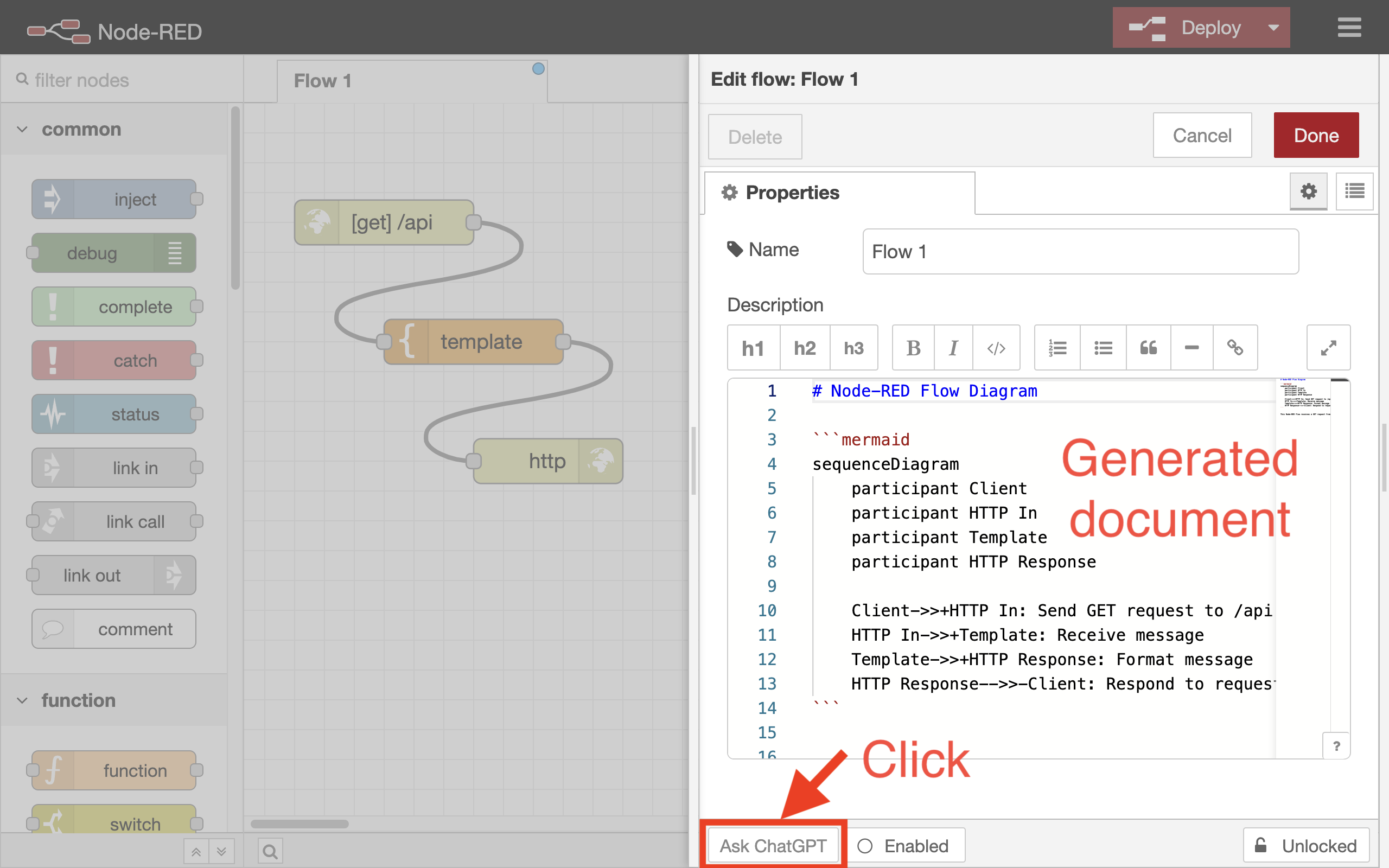Screen dimensions: 1389x868
Task: Click the Italic formatting icon
Action: point(953,348)
